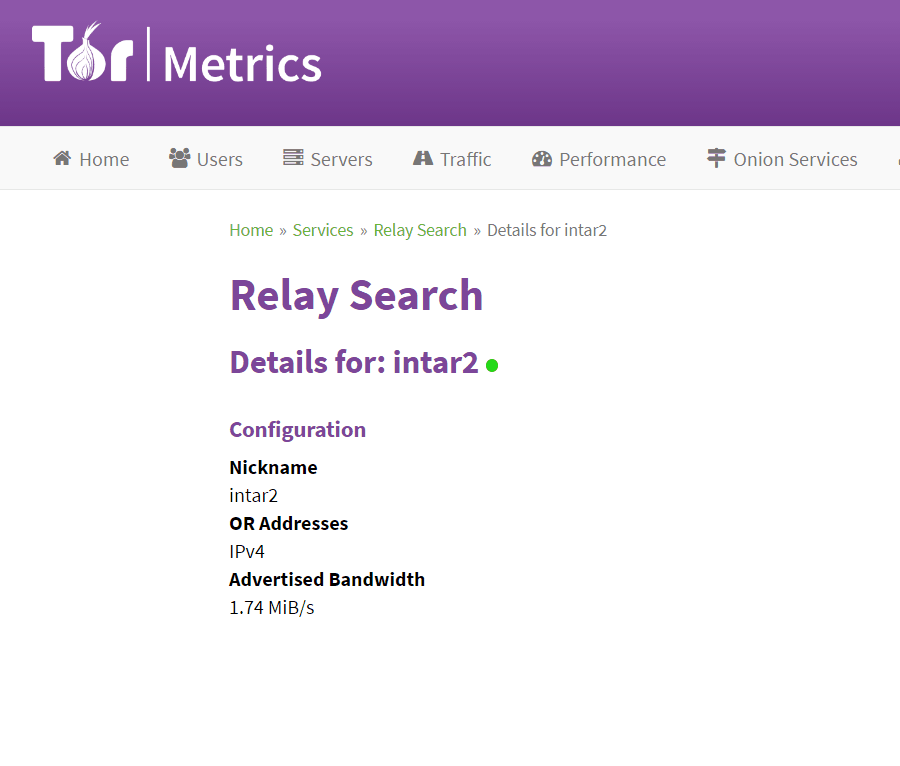Viewport: 900px width, 766px height.
Task: Click 'Details for intar2' breadcrumb text
Action: tap(547, 230)
